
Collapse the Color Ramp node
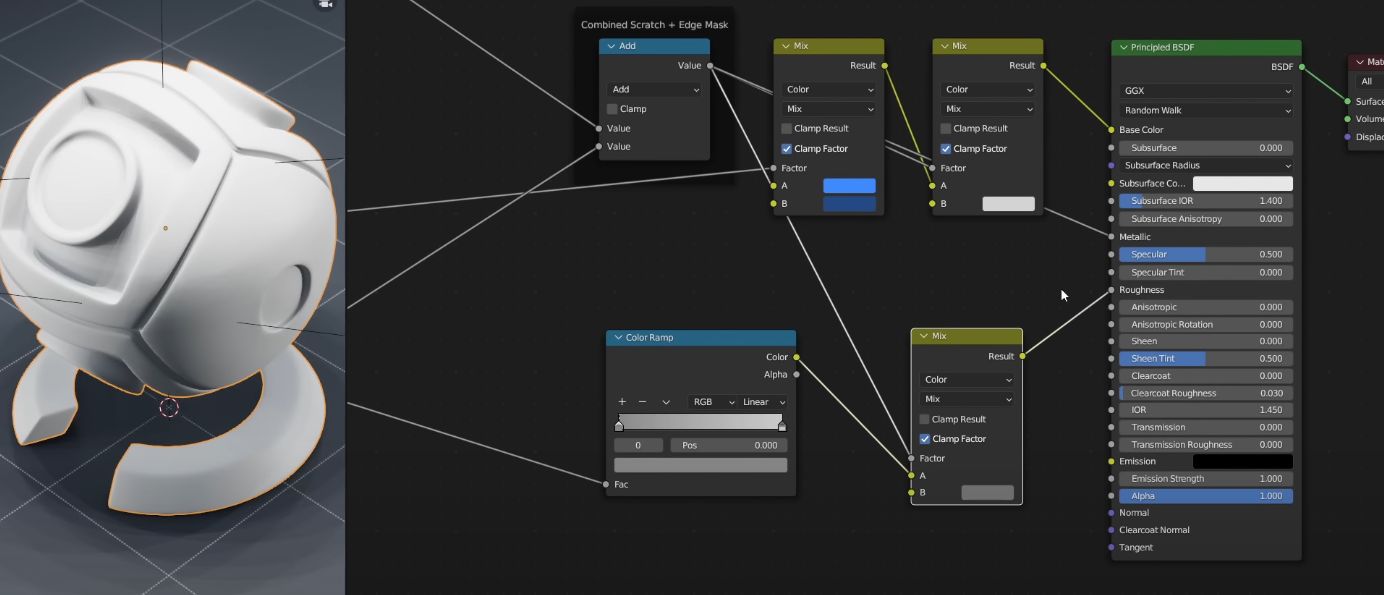pos(617,338)
